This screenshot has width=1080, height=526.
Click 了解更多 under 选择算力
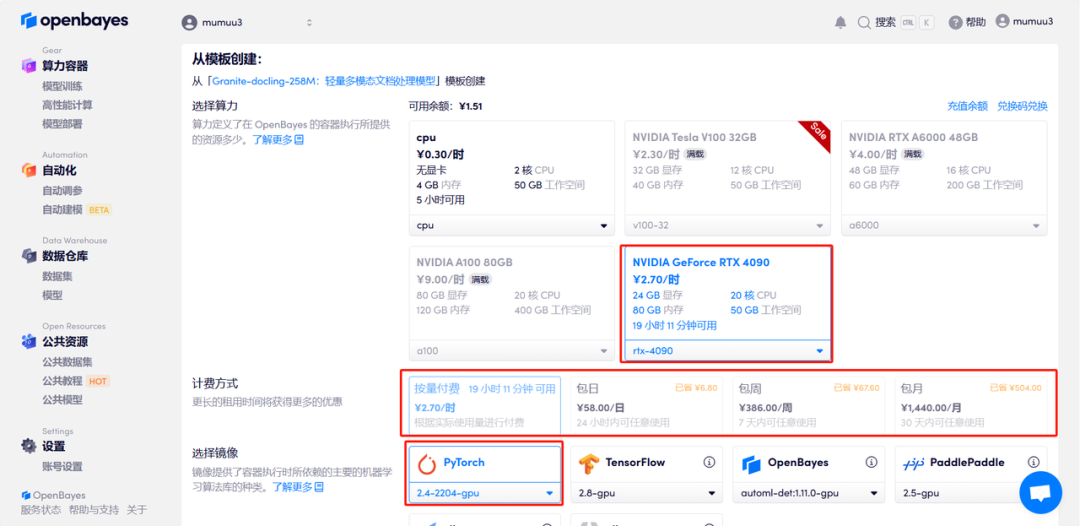pos(278,139)
